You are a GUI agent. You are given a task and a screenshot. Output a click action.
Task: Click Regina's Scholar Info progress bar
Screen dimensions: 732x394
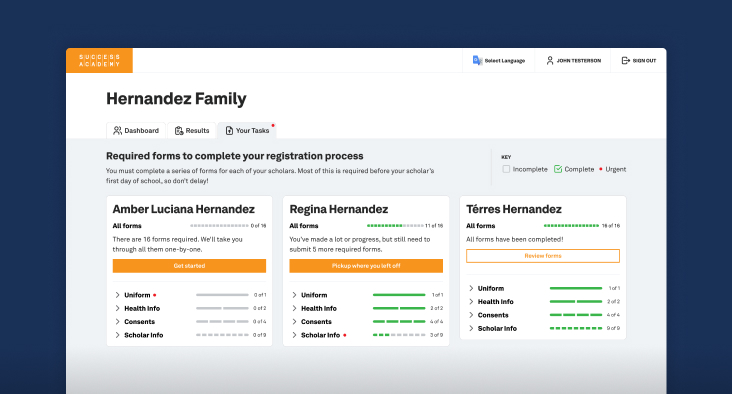[399, 335]
